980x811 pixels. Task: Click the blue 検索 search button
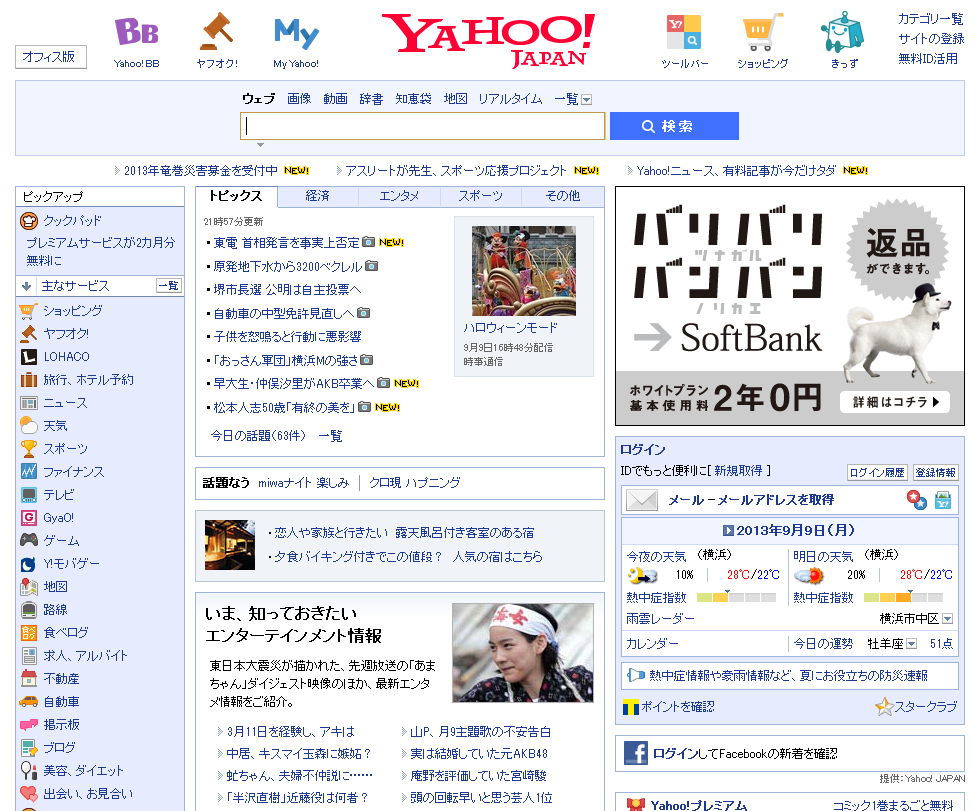[x=674, y=126]
